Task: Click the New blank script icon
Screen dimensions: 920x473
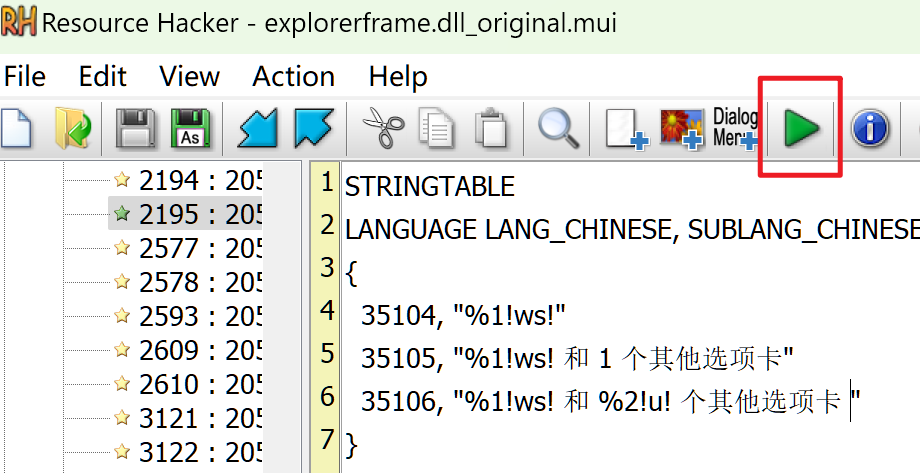Action: pyautogui.click(x=15, y=127)
